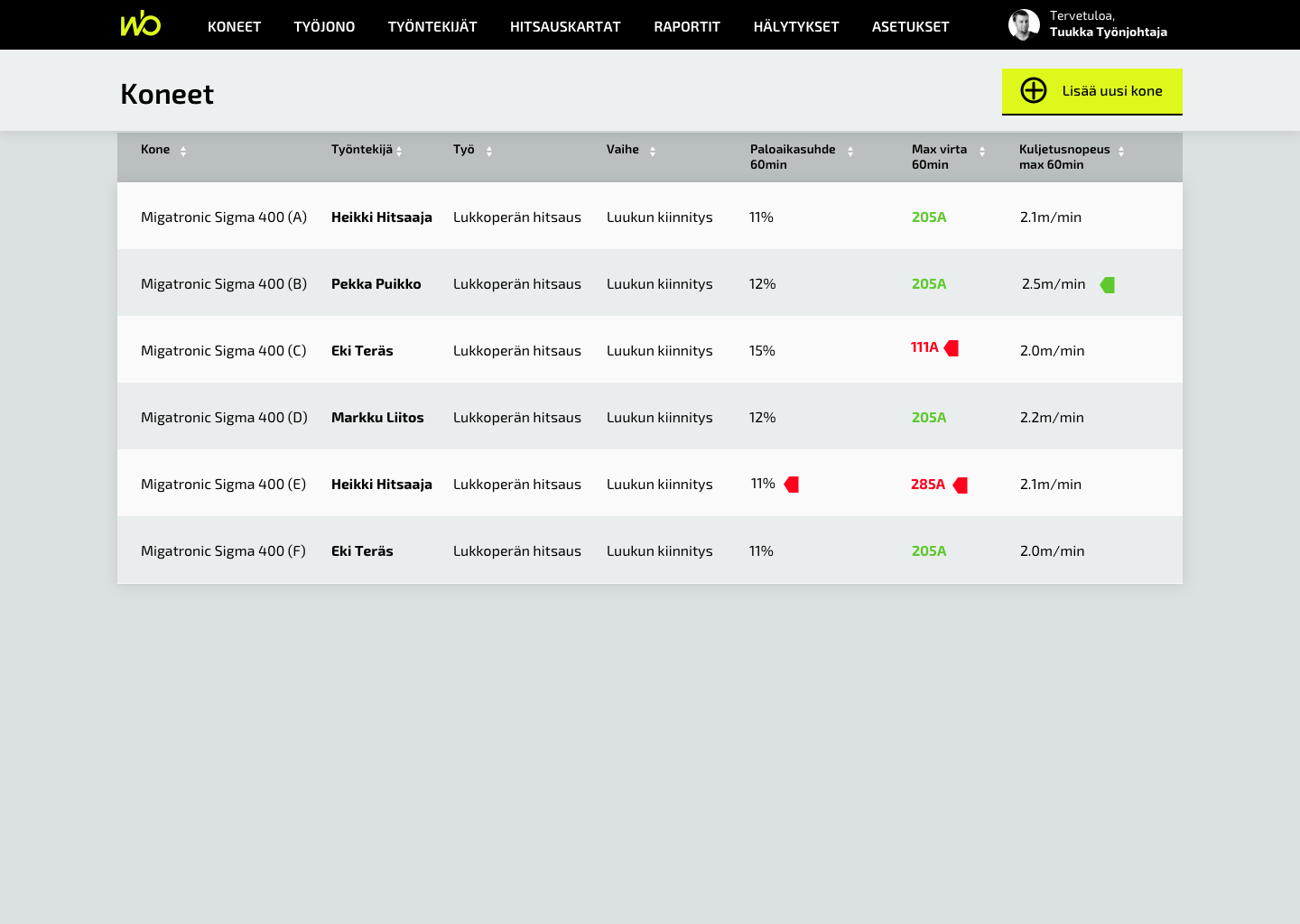The image size is (1300, 924).
Task: Click the green 205A value for Markku Liitos
Action: click(928, 417)
